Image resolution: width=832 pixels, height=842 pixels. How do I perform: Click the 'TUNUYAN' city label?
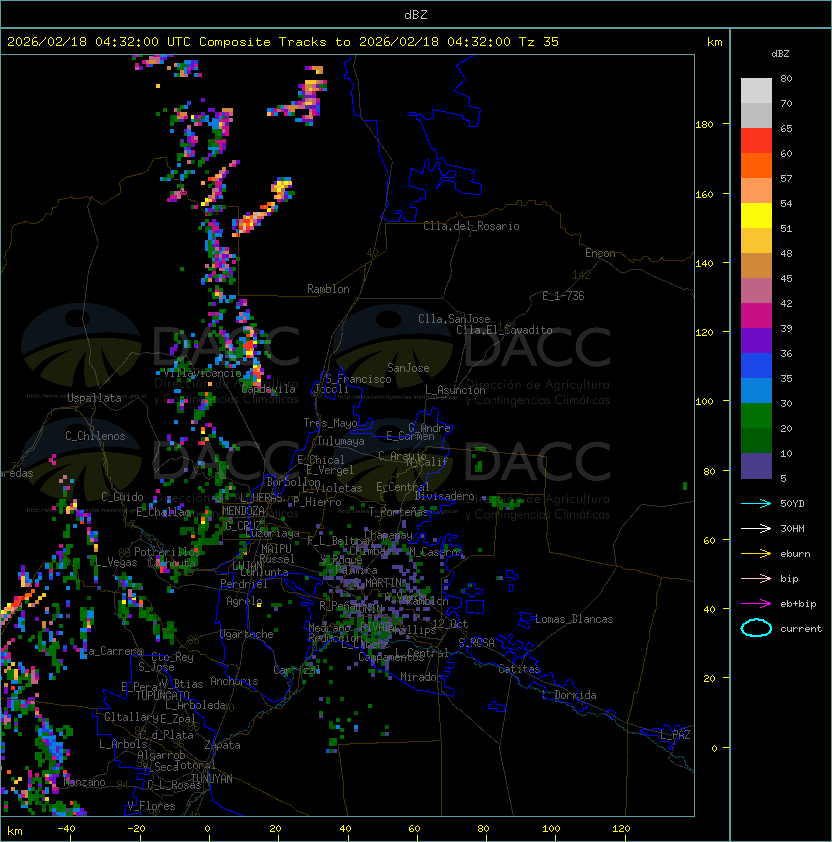tap(212, 779)
